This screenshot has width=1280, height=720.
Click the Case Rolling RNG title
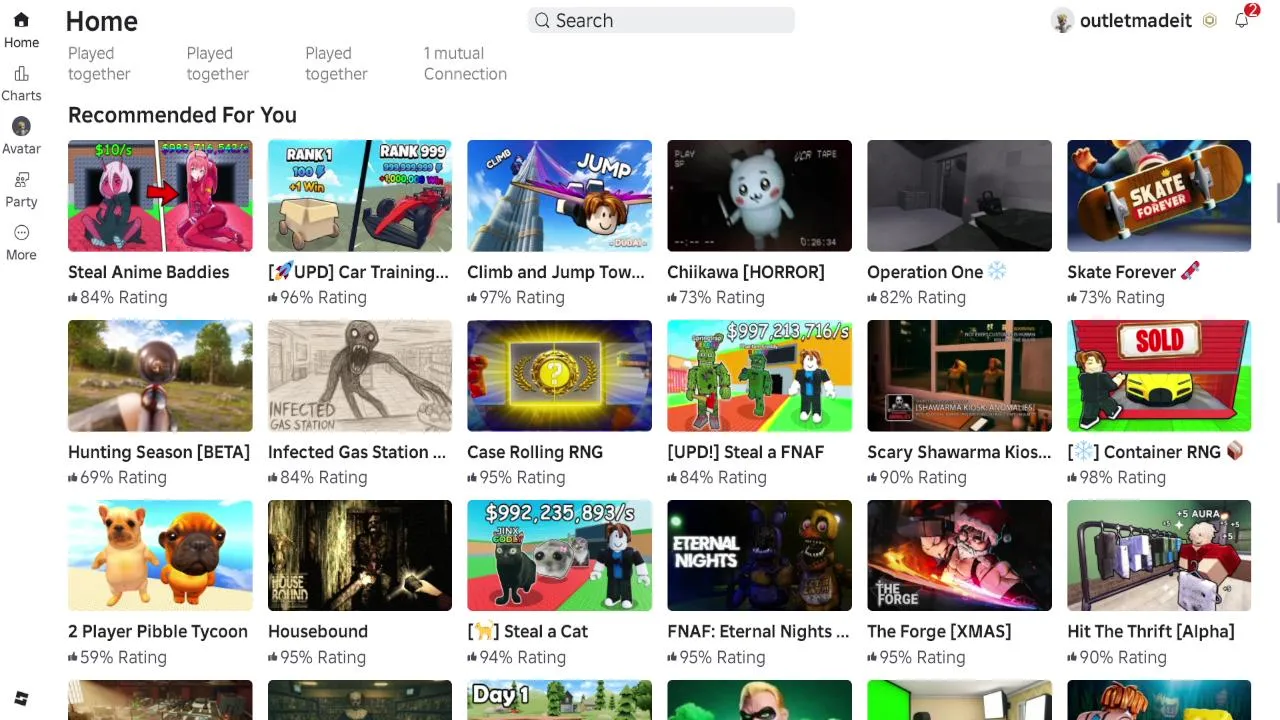535,452
